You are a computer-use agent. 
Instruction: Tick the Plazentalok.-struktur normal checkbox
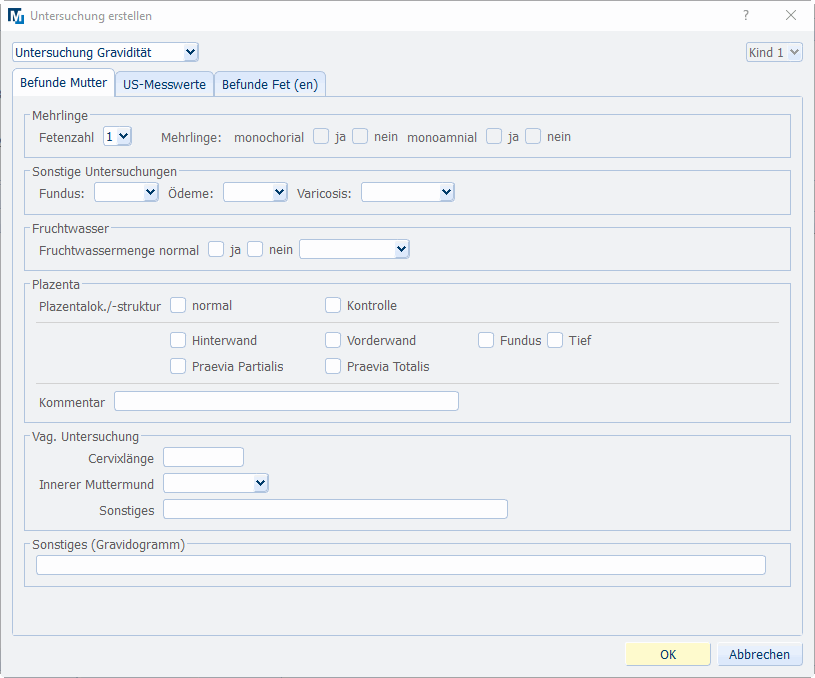(178, 305)
